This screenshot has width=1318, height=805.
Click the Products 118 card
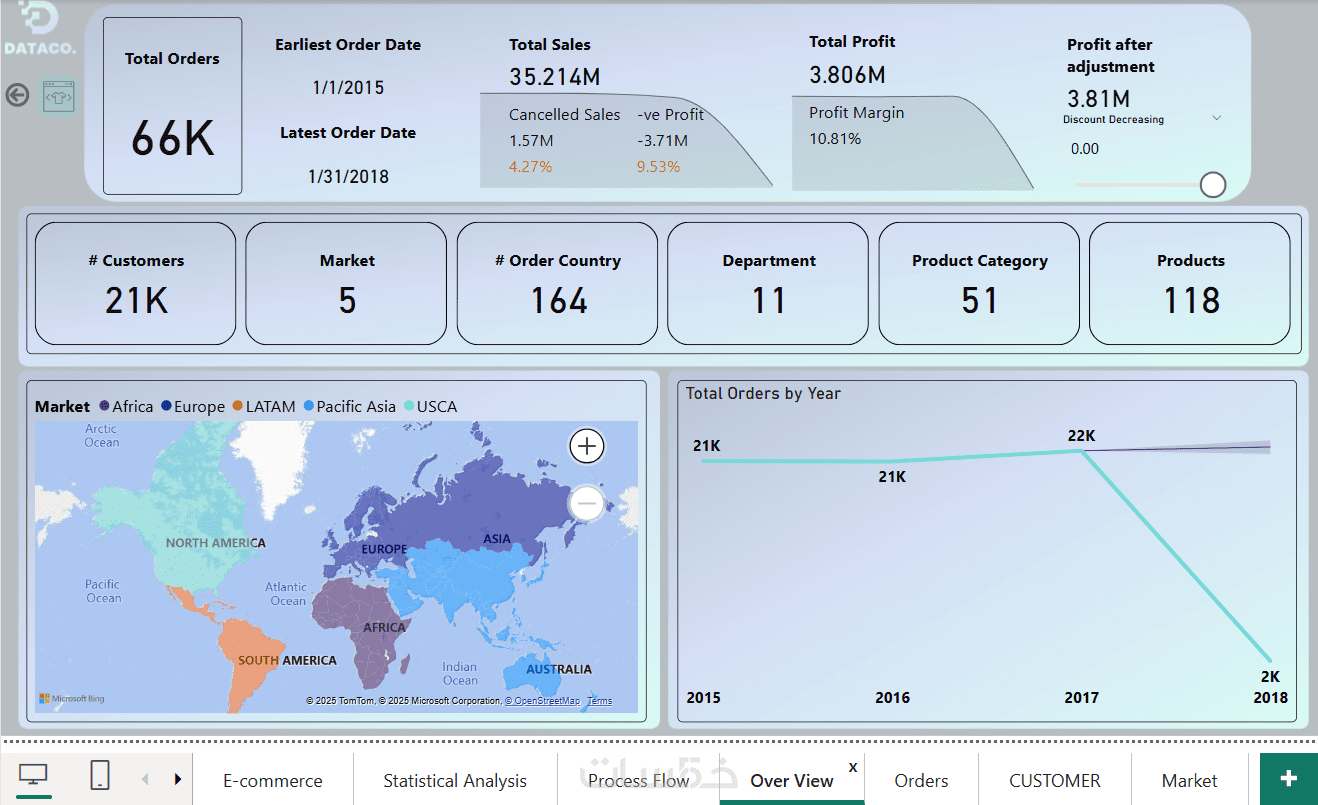tap(1190, 283)
